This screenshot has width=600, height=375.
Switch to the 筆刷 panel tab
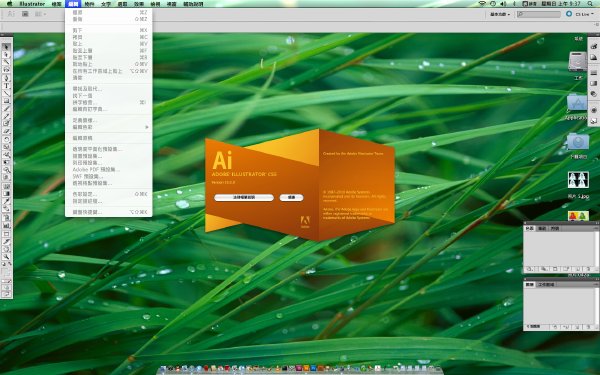pyautogui.click(x=542, y=228)
